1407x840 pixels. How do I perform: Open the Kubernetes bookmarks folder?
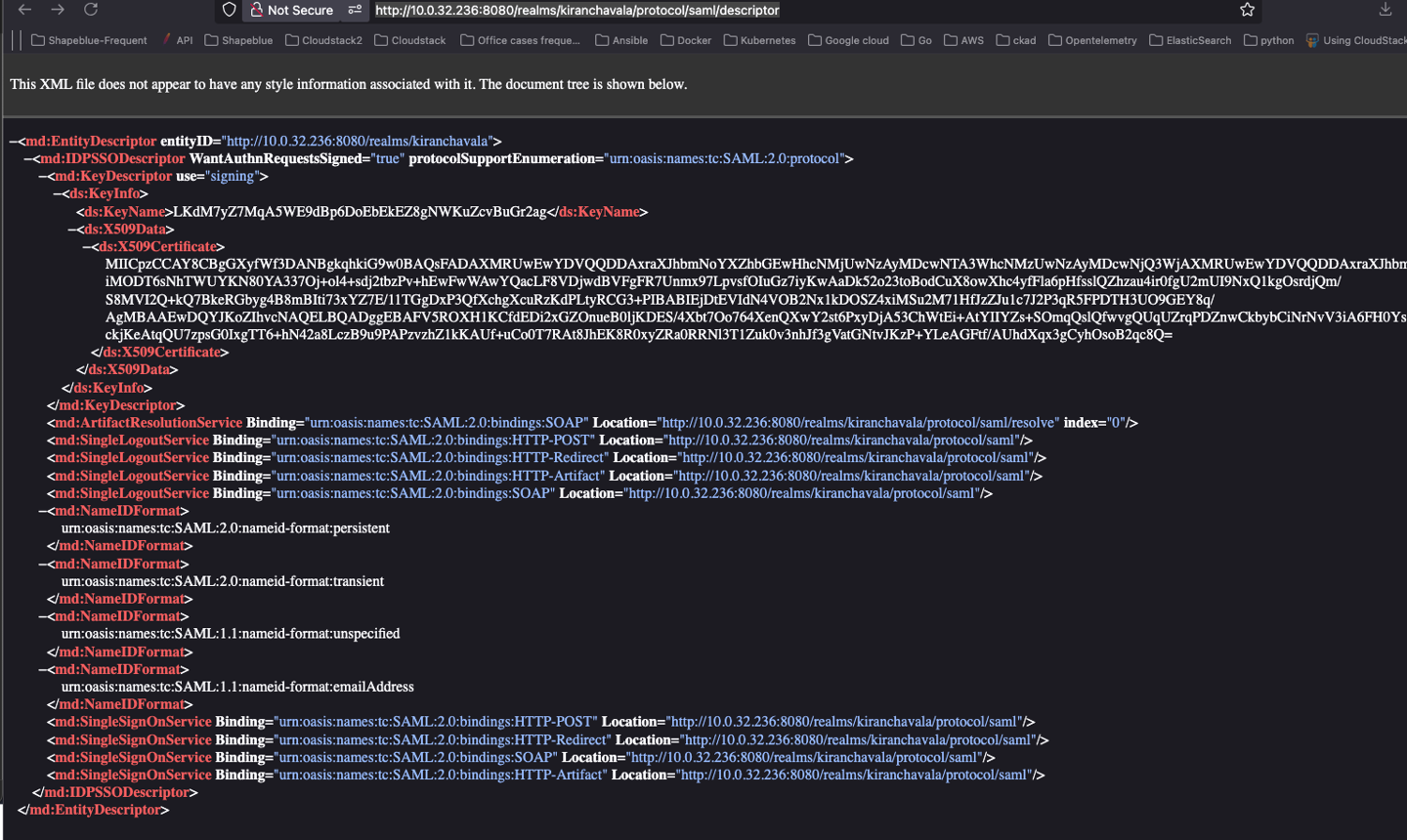759,40
